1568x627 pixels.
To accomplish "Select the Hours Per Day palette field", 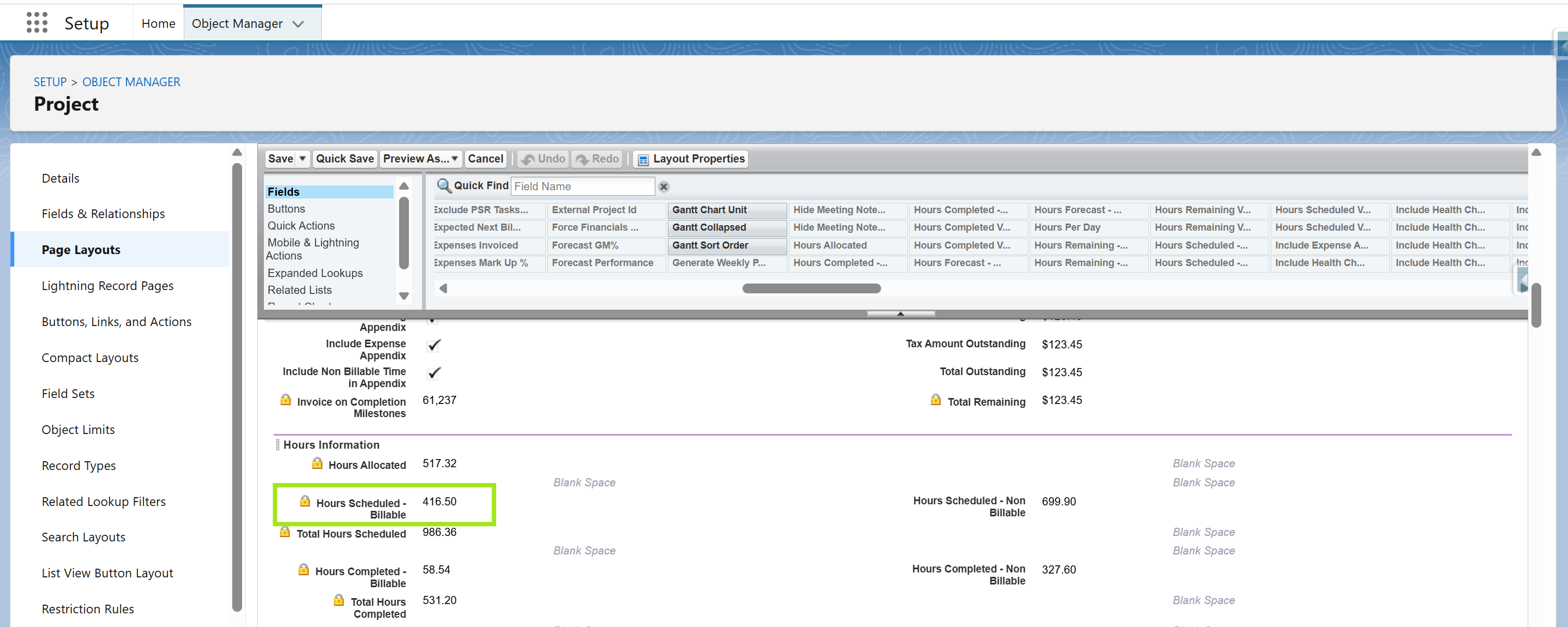I will coord(1088,228).
